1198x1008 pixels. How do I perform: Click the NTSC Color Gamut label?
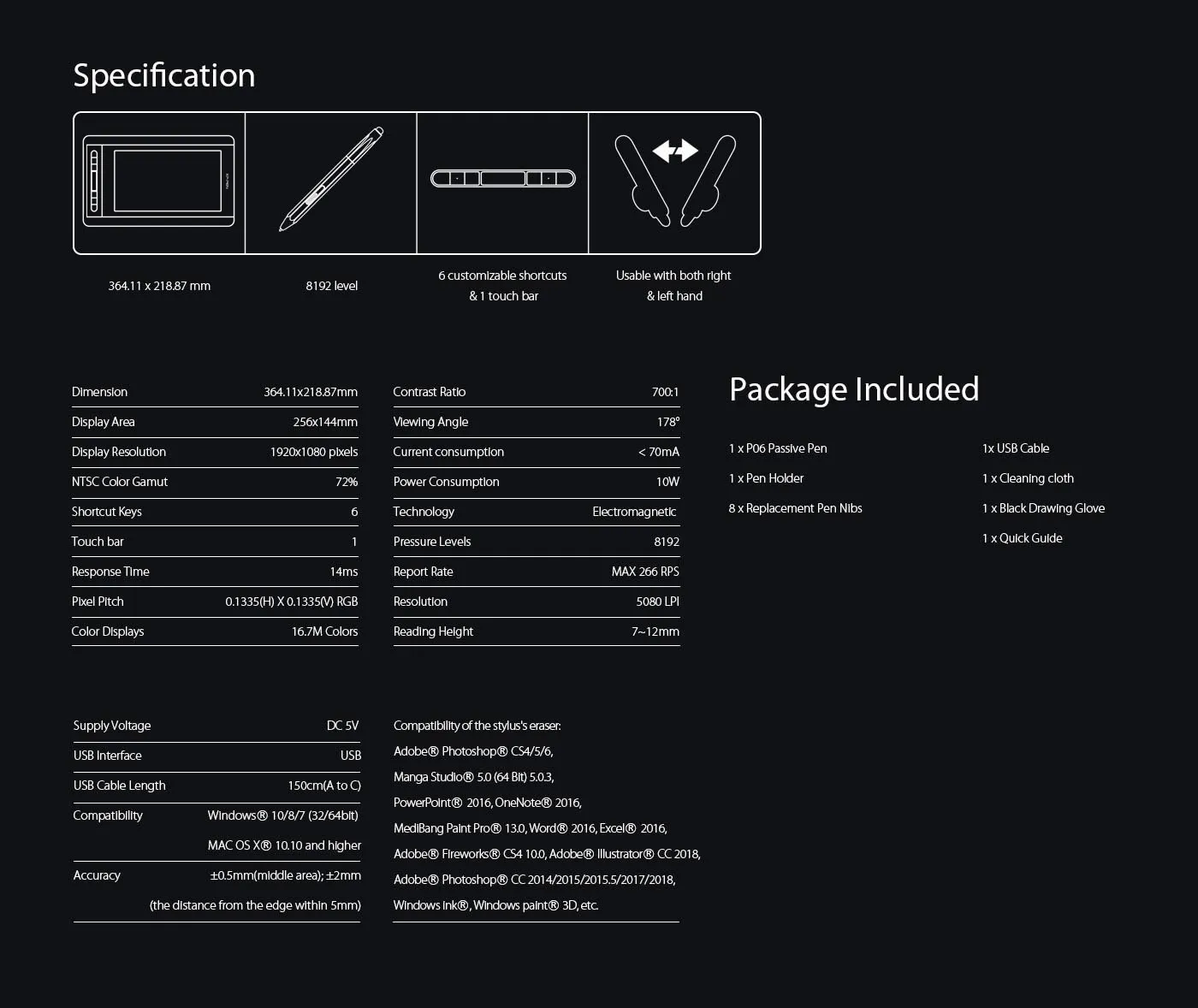(x=120, y=482)
